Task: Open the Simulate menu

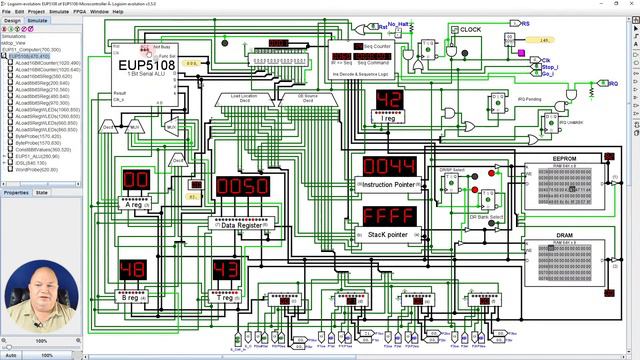Action: click(x=59, y=11)
